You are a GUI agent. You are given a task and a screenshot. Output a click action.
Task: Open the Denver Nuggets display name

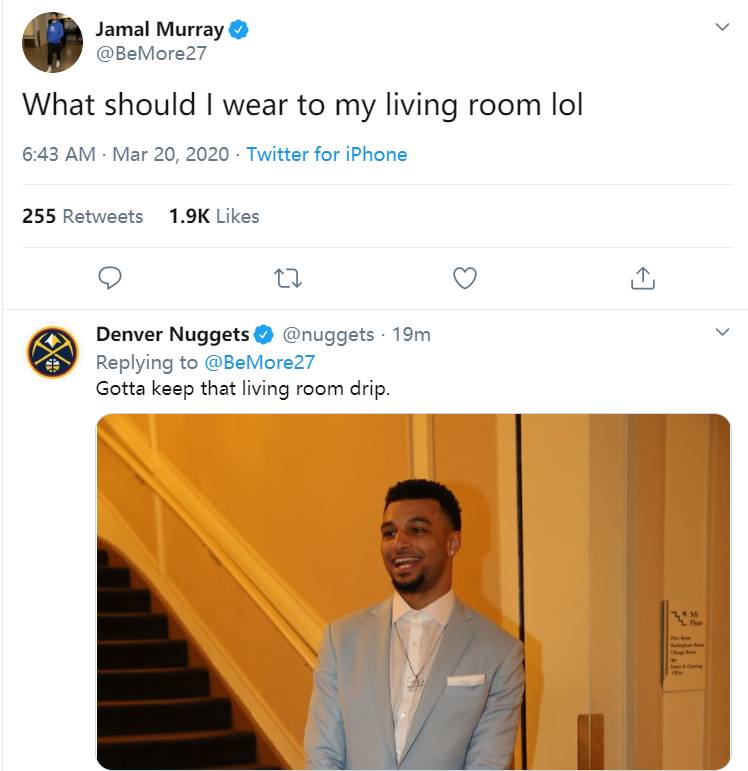(x=172, y=334)
